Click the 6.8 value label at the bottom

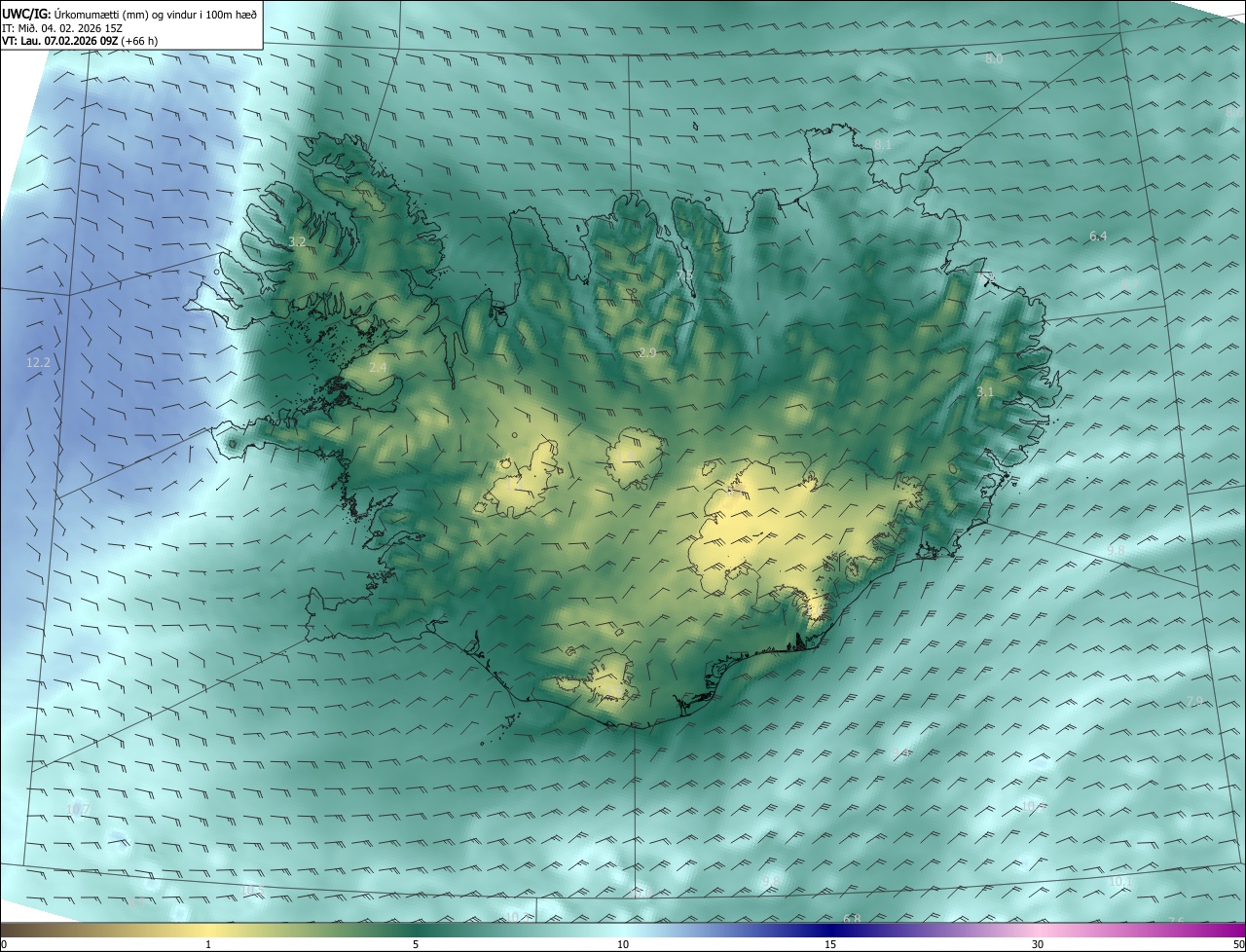[x=853, y=918]
